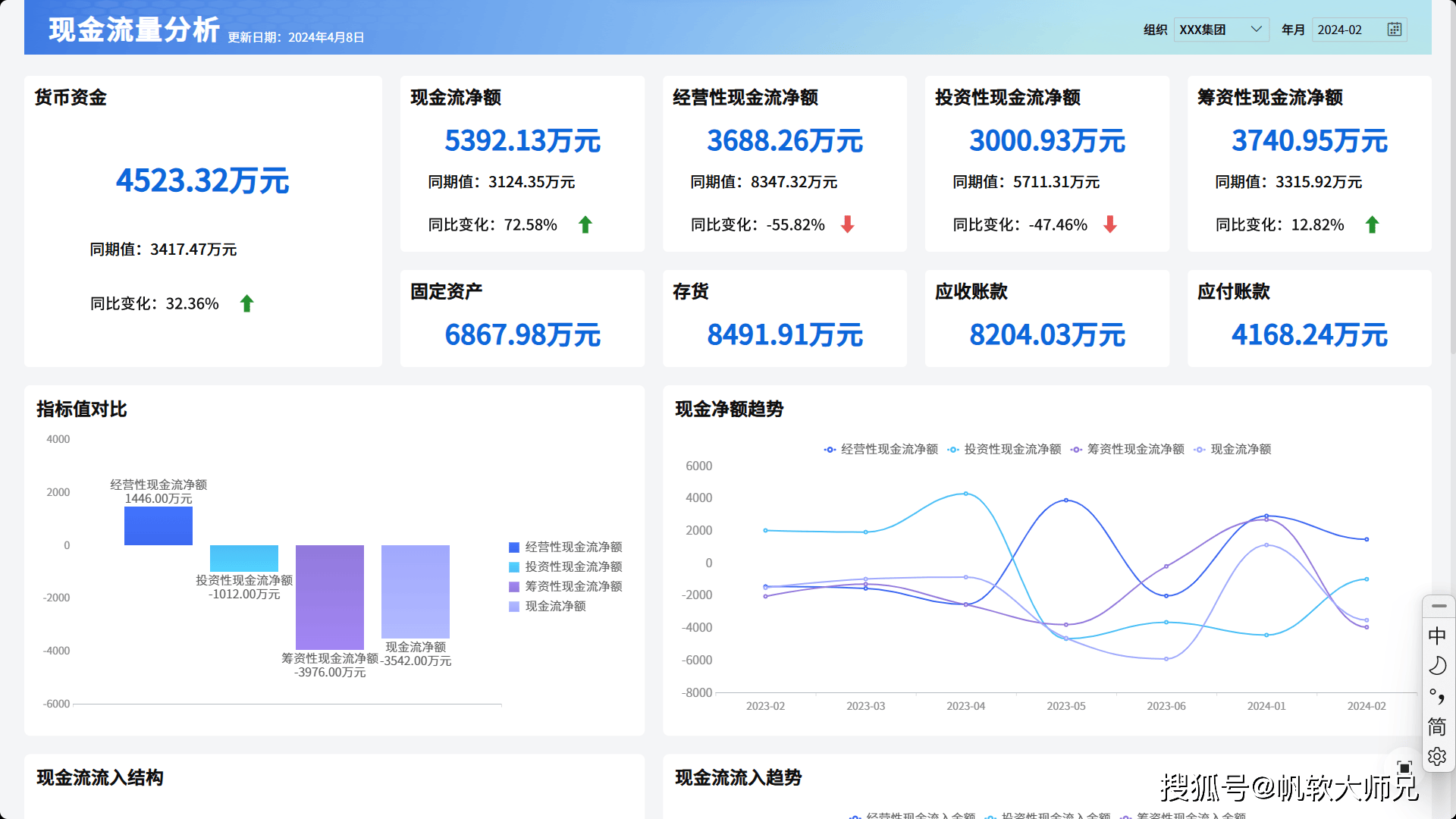Collapse the IME floating toolbar bar
Viewport: 1456px width, 819px height.
point(1439,606)
